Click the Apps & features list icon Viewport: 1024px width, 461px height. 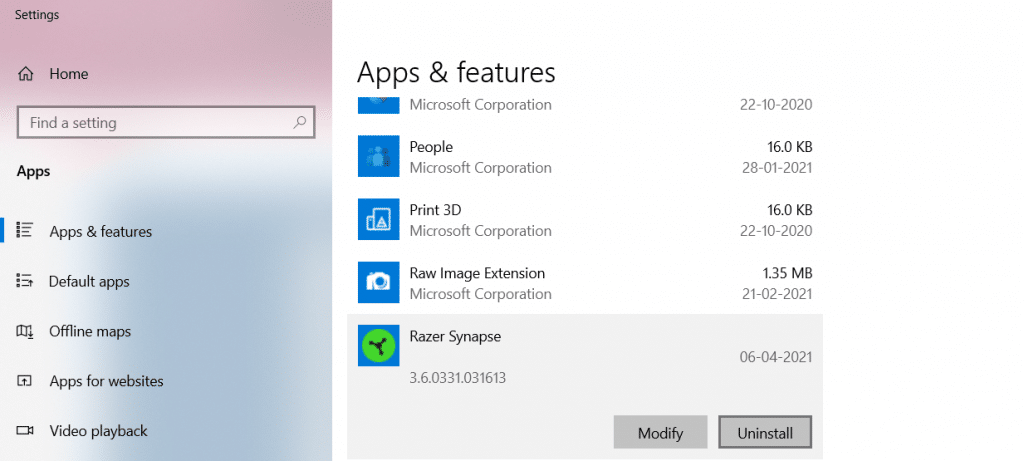click(25, 231)
